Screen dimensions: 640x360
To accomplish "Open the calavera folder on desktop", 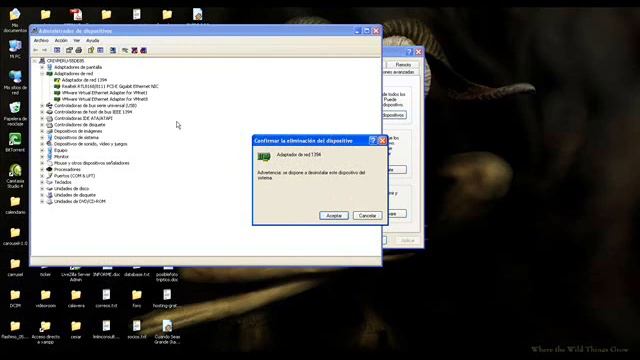I will pyautogui.click(x=76, y=295).
